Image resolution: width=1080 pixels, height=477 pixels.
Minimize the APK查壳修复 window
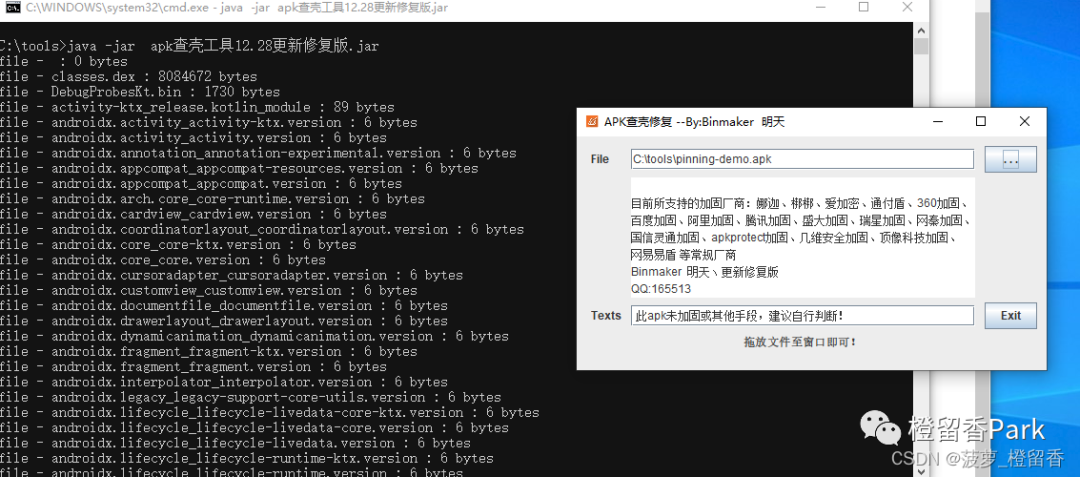coord(936,122)
